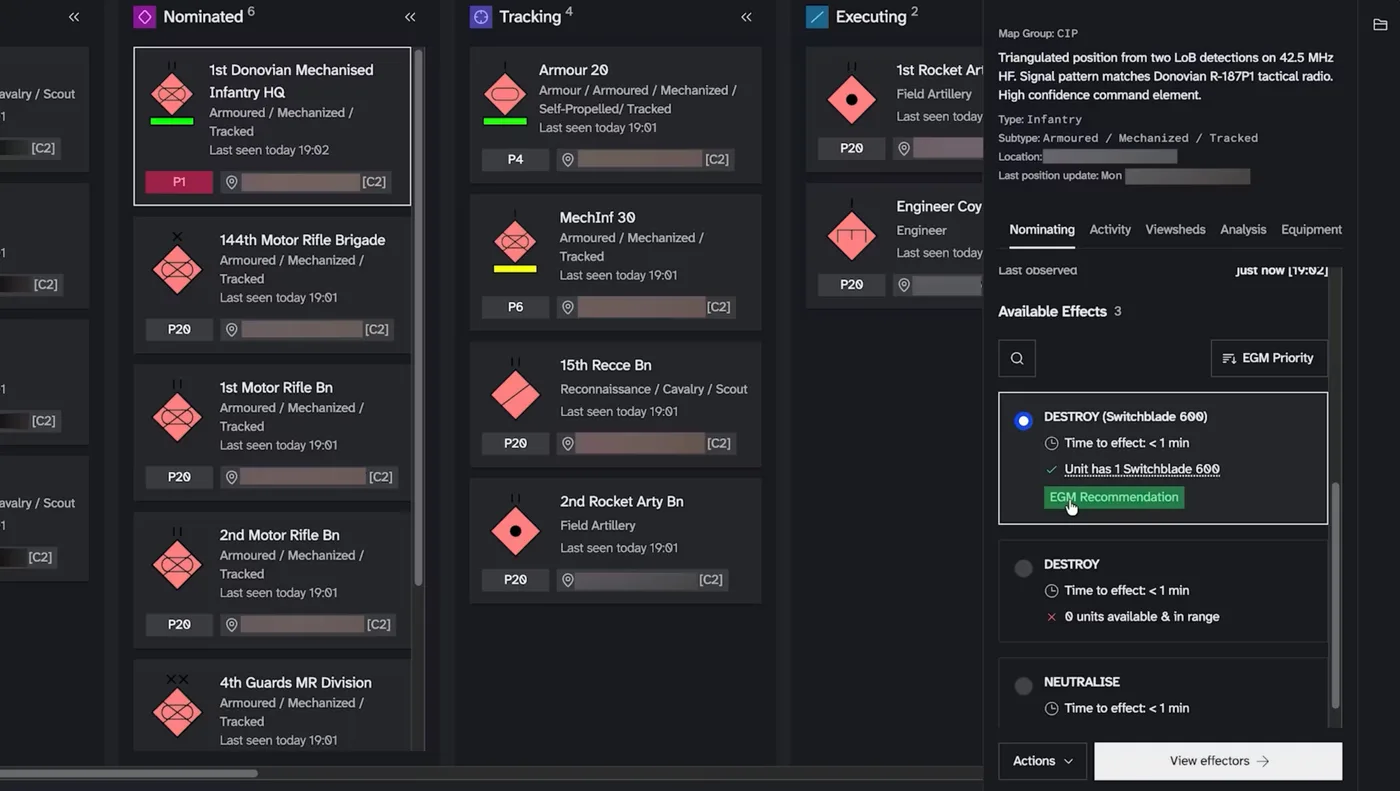Screen dimensions: 1400x791
Task: Select the DESTROY (Switchblade 600) radio option
Action: 1023,421
